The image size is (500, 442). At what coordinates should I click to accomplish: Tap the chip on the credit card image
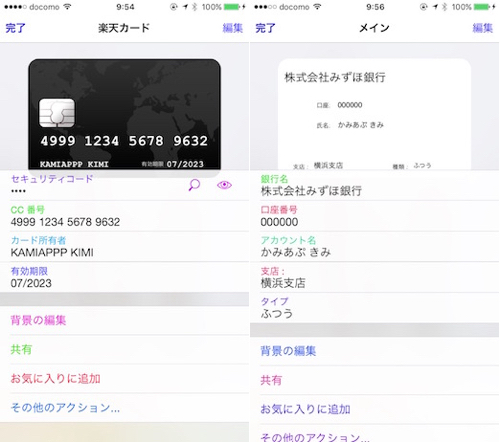coord(57,113)
